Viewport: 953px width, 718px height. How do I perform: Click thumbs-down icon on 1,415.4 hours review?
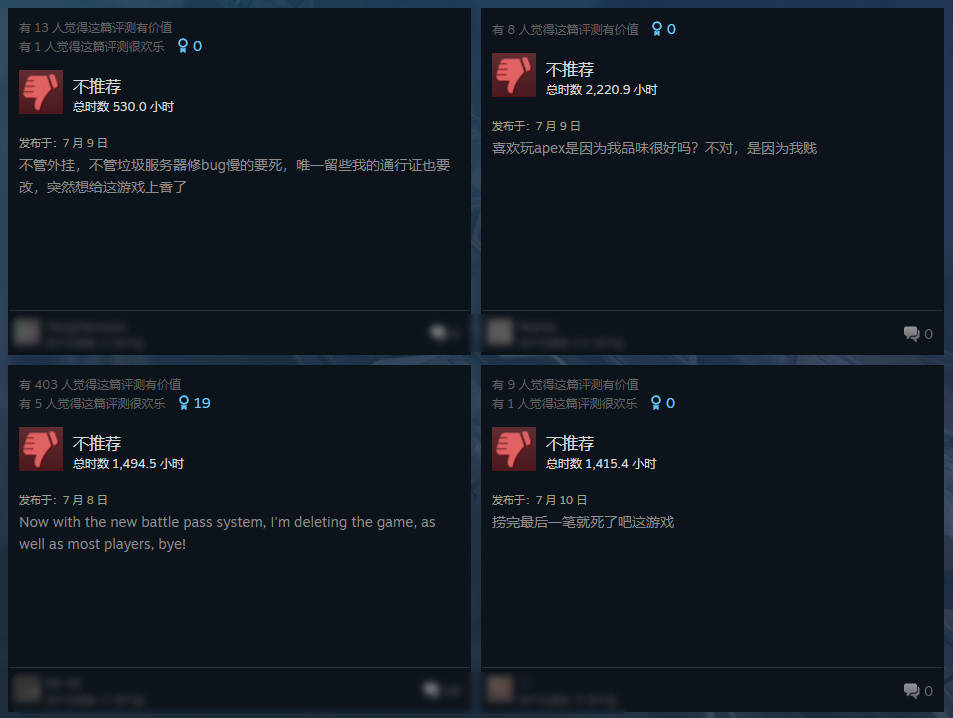pyautogui.click(x=514, y=449)
